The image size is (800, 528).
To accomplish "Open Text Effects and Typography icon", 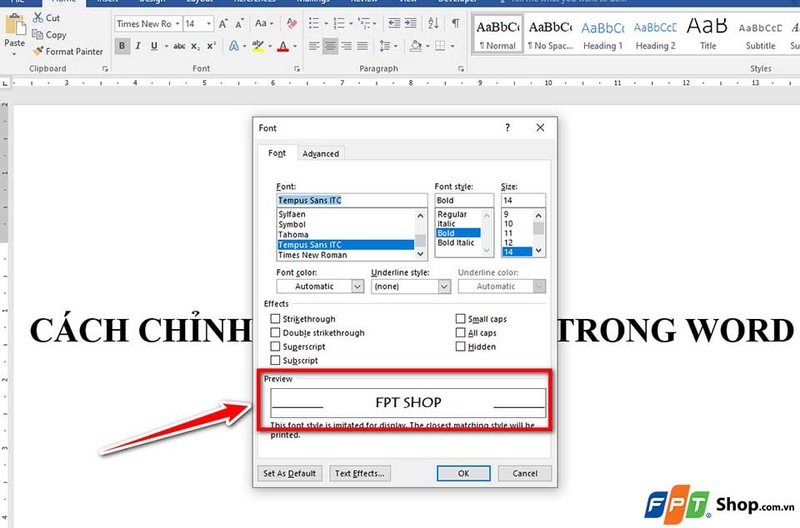I will pos(234,46).
